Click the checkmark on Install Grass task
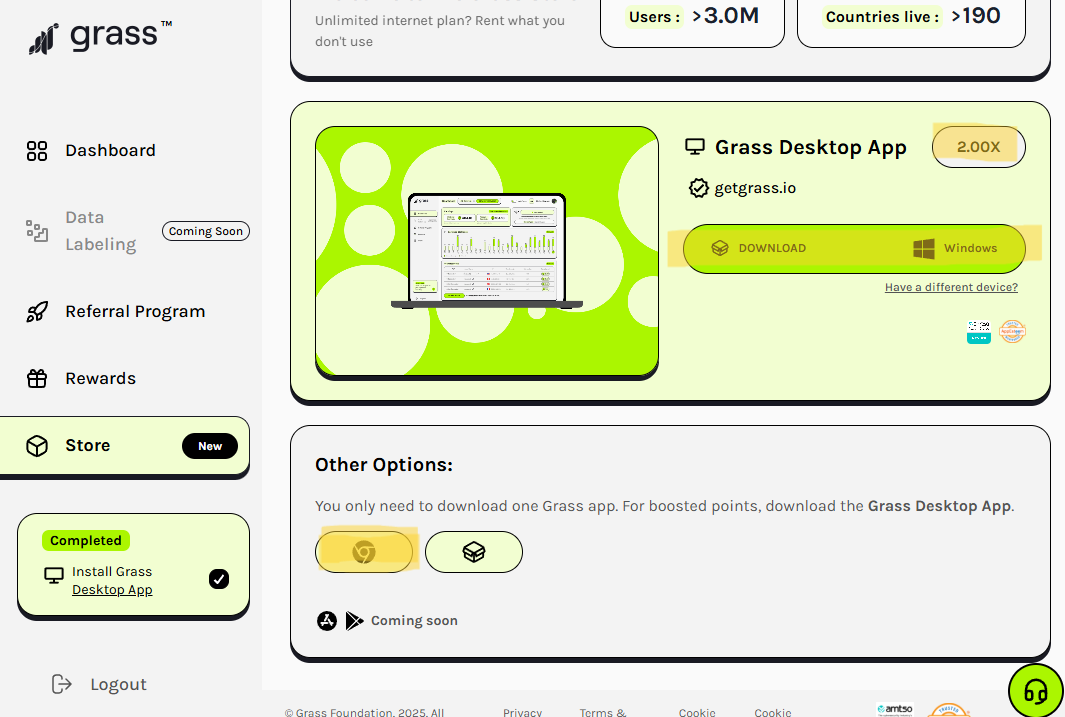 [x=219, y=579]
